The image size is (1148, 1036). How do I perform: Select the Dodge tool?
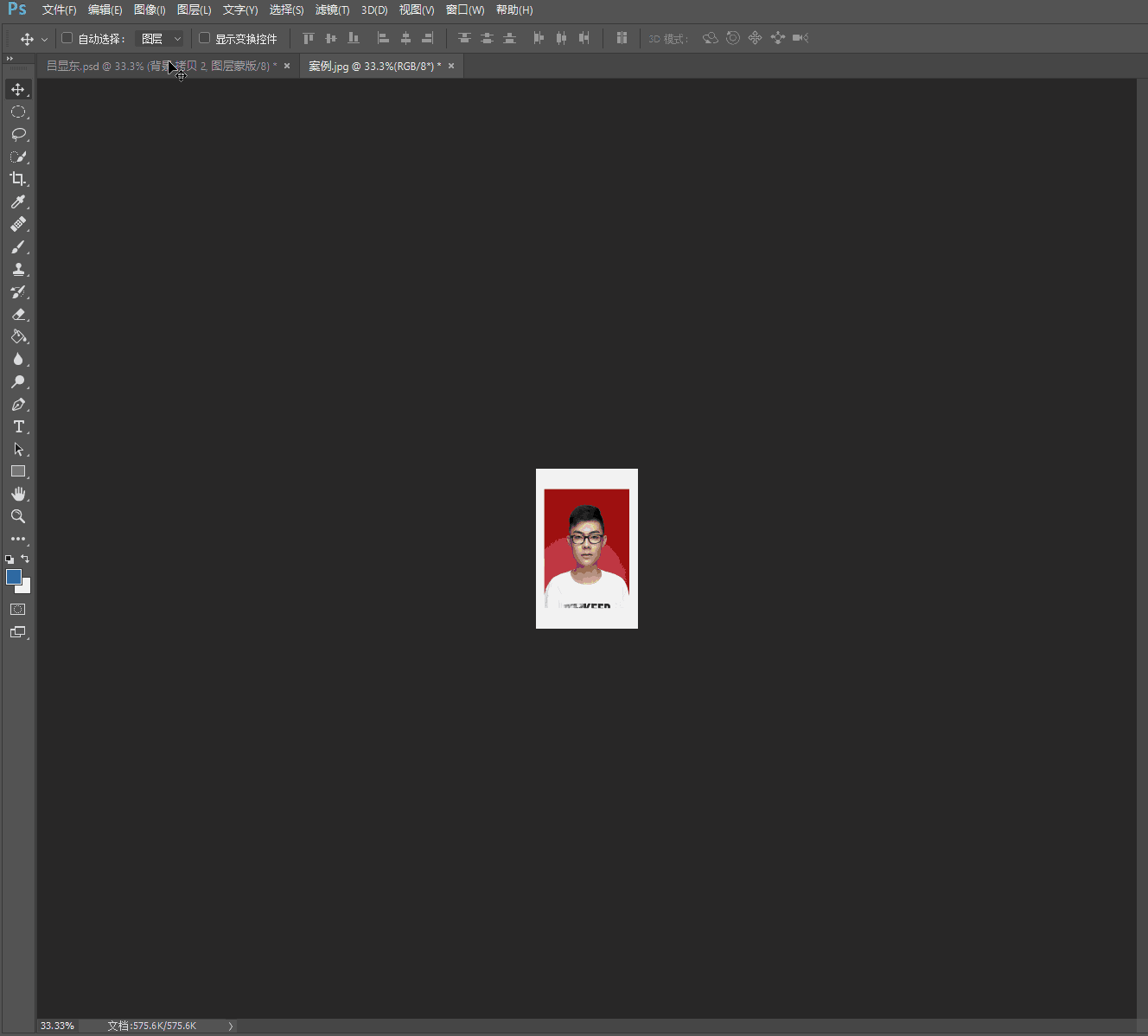coord(18,382)
